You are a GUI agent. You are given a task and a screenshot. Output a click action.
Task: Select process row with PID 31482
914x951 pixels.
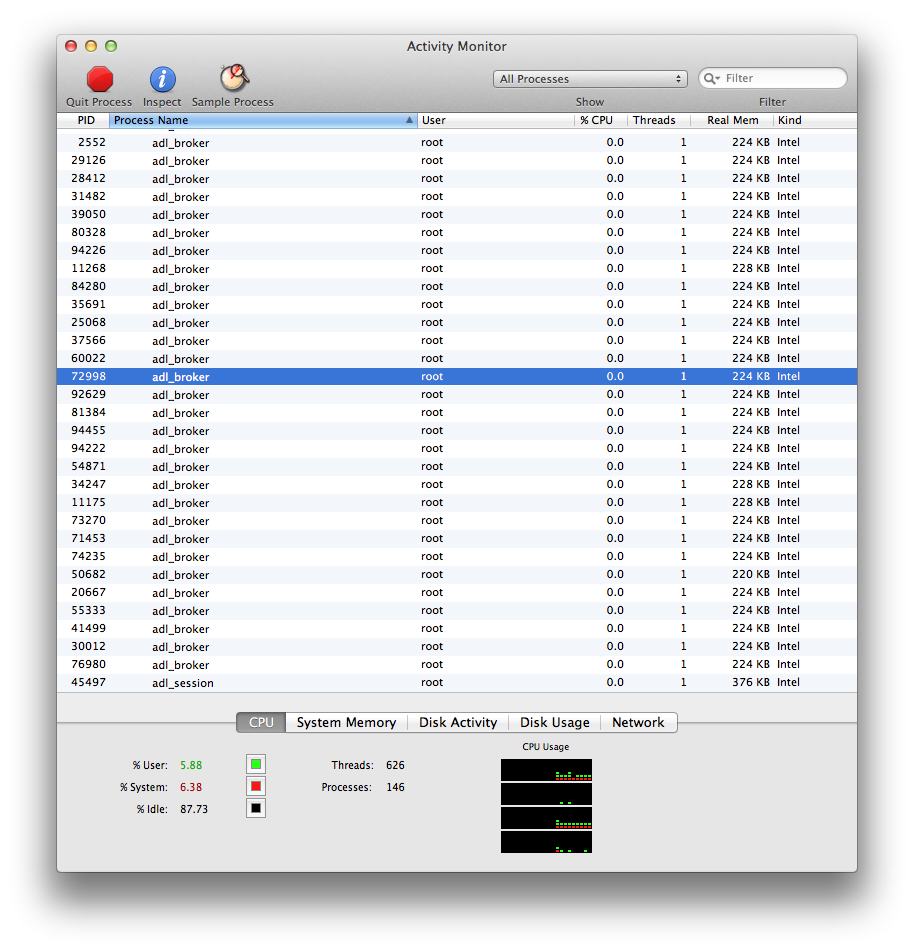[457, 197]
